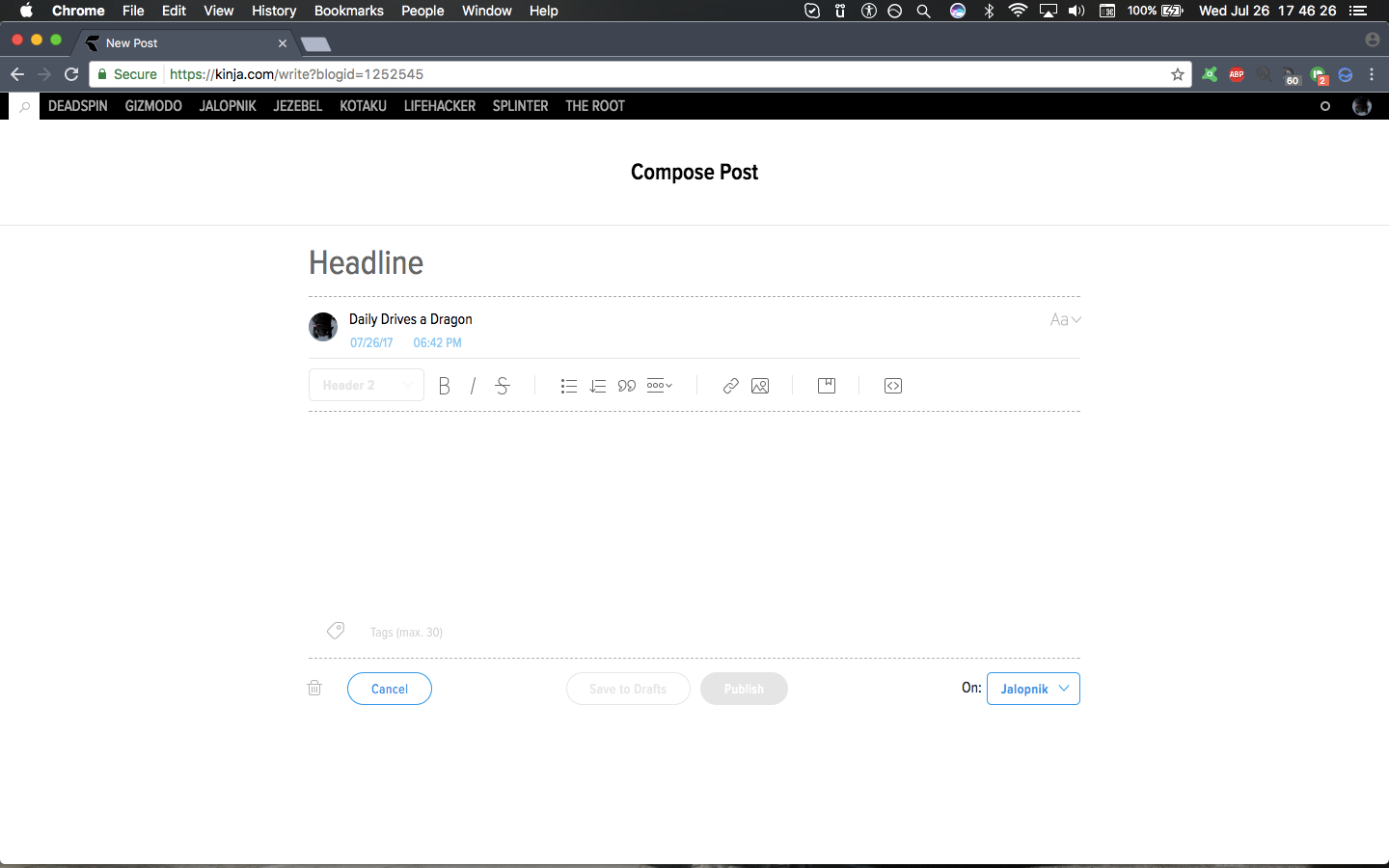Screen dimensions: 1389x868
Task: Open the Kinja search magnifier
Action: pos(25,106)
